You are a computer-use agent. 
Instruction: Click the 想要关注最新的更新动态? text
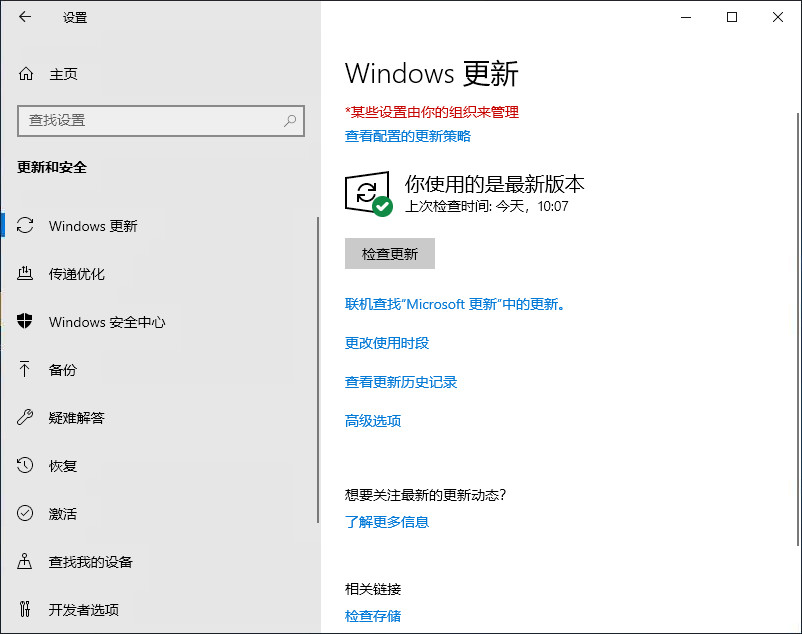(x=425, y=495)
